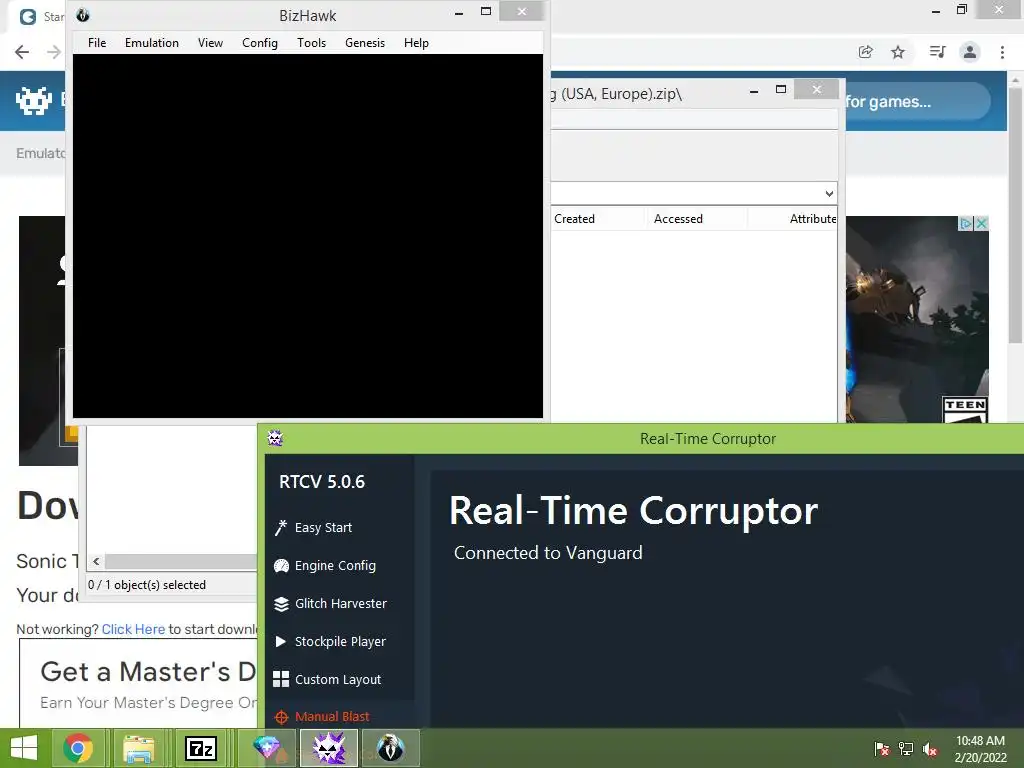The width and height of the screenshot is (1024, 768).
Task: Open the Chrome profile avatar icon
Action: pyautogui.click(x=970, y=52)
